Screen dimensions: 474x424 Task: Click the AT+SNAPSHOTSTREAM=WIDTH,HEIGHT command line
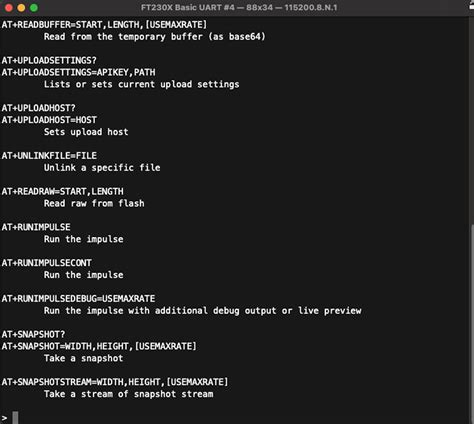click(x=115, y=382)
